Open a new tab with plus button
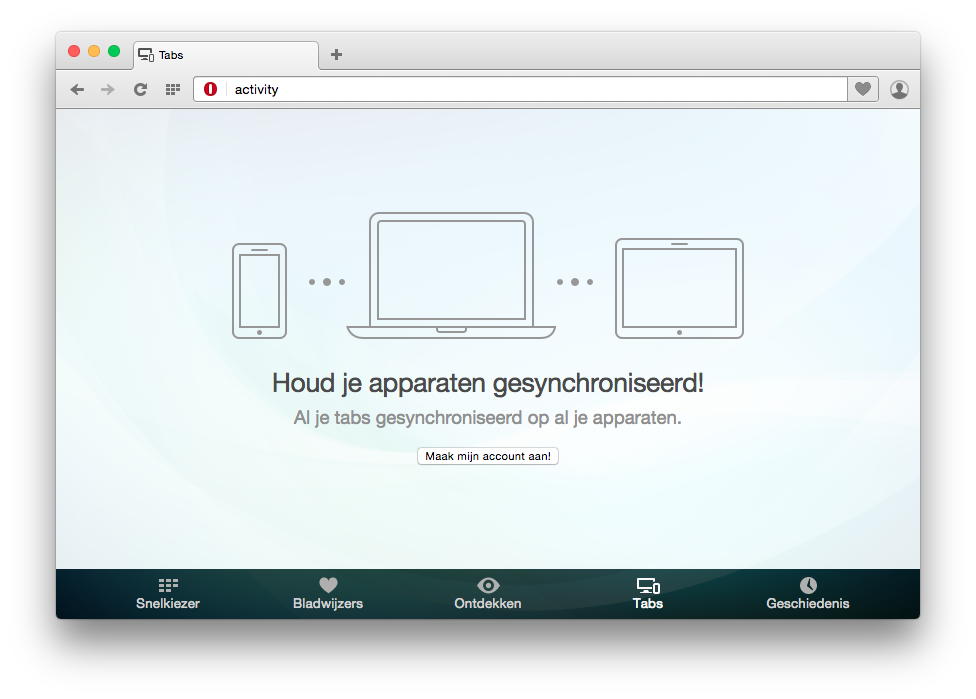 click(336, 55)
